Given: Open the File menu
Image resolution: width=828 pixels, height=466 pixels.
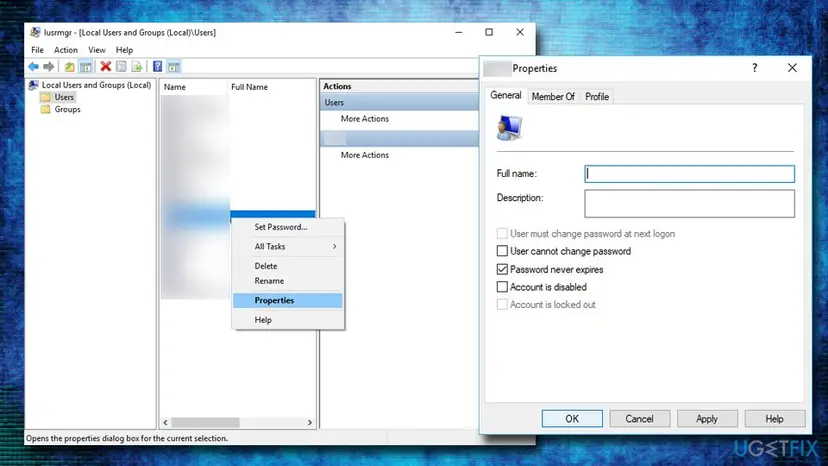Looking at the screenshot, I should (37, 50).
